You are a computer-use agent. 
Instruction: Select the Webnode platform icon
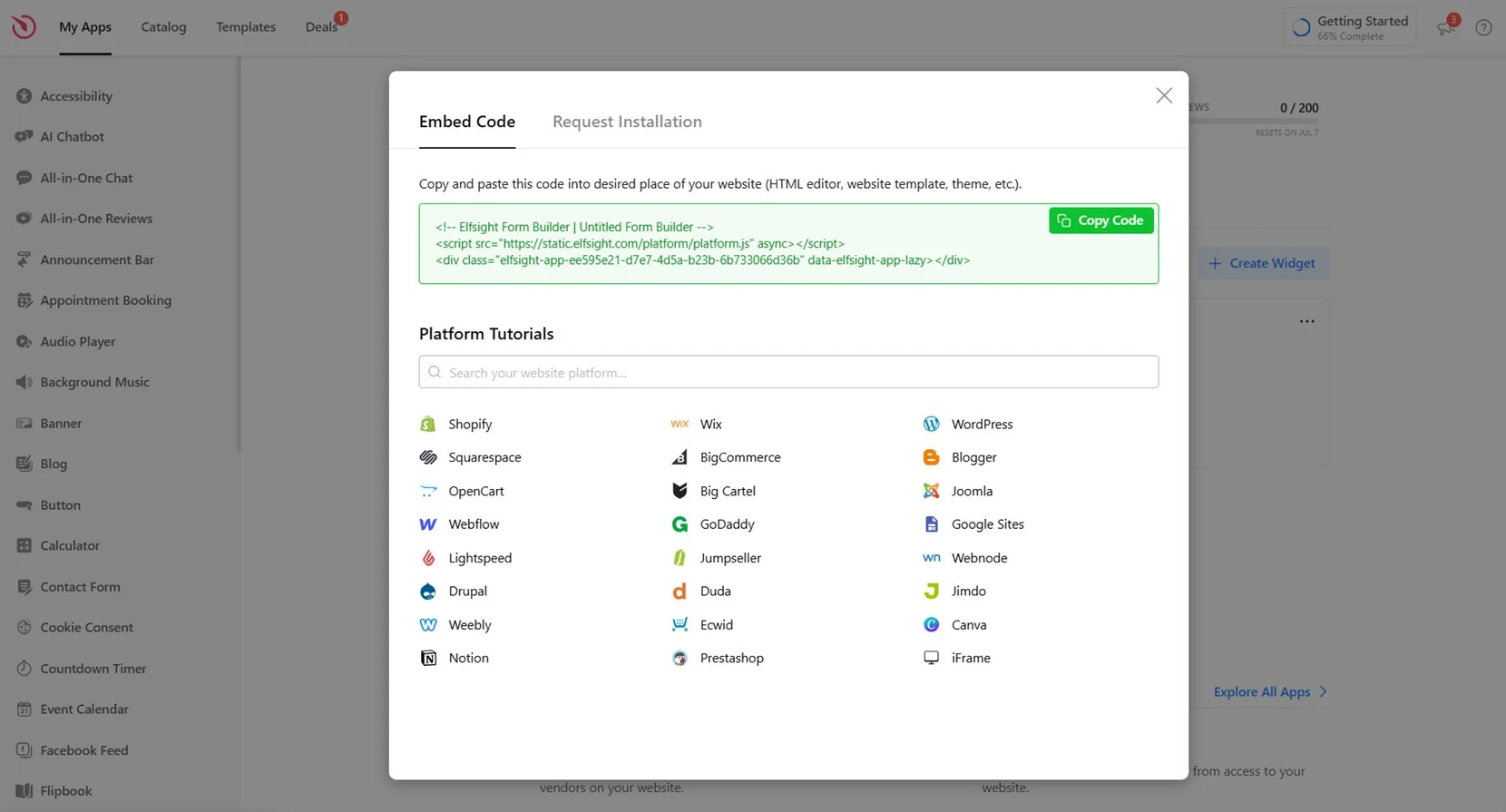[x=931, y=558]
